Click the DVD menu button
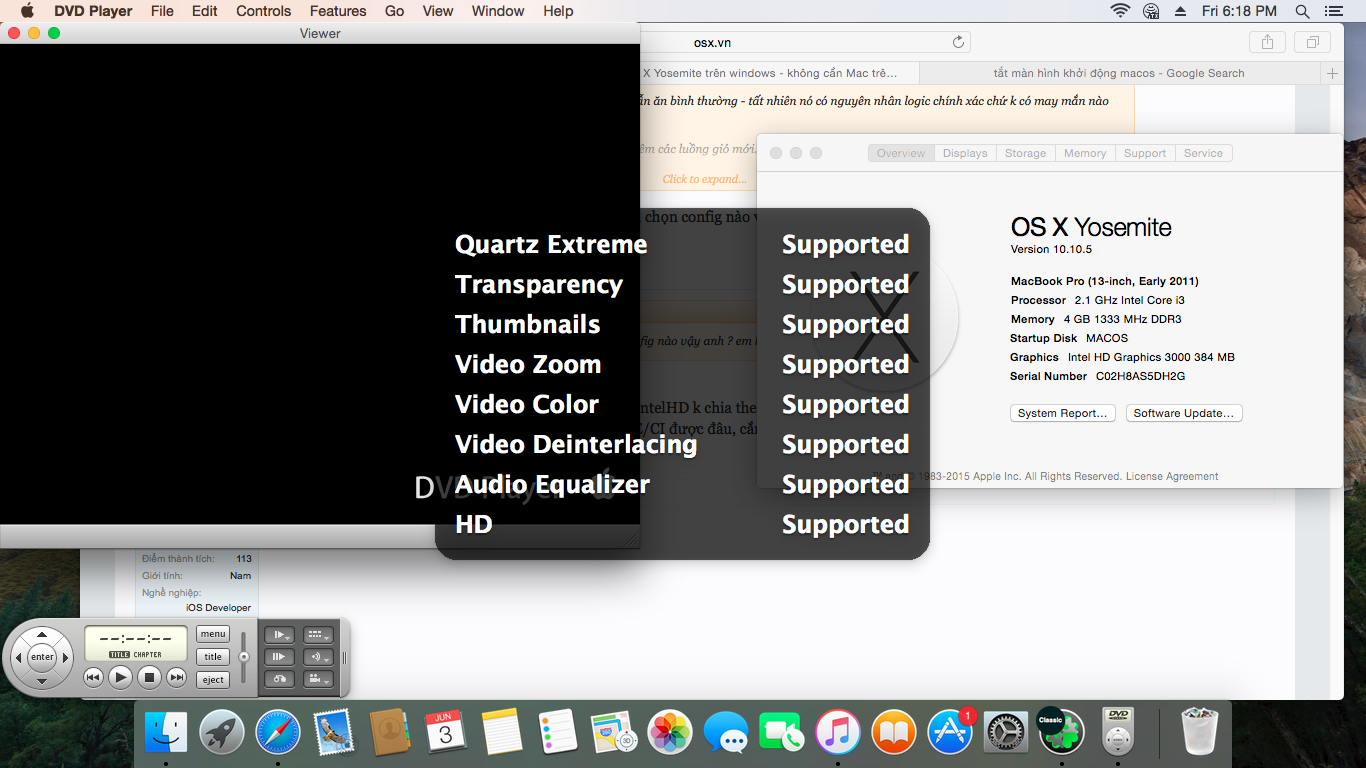 213,634
